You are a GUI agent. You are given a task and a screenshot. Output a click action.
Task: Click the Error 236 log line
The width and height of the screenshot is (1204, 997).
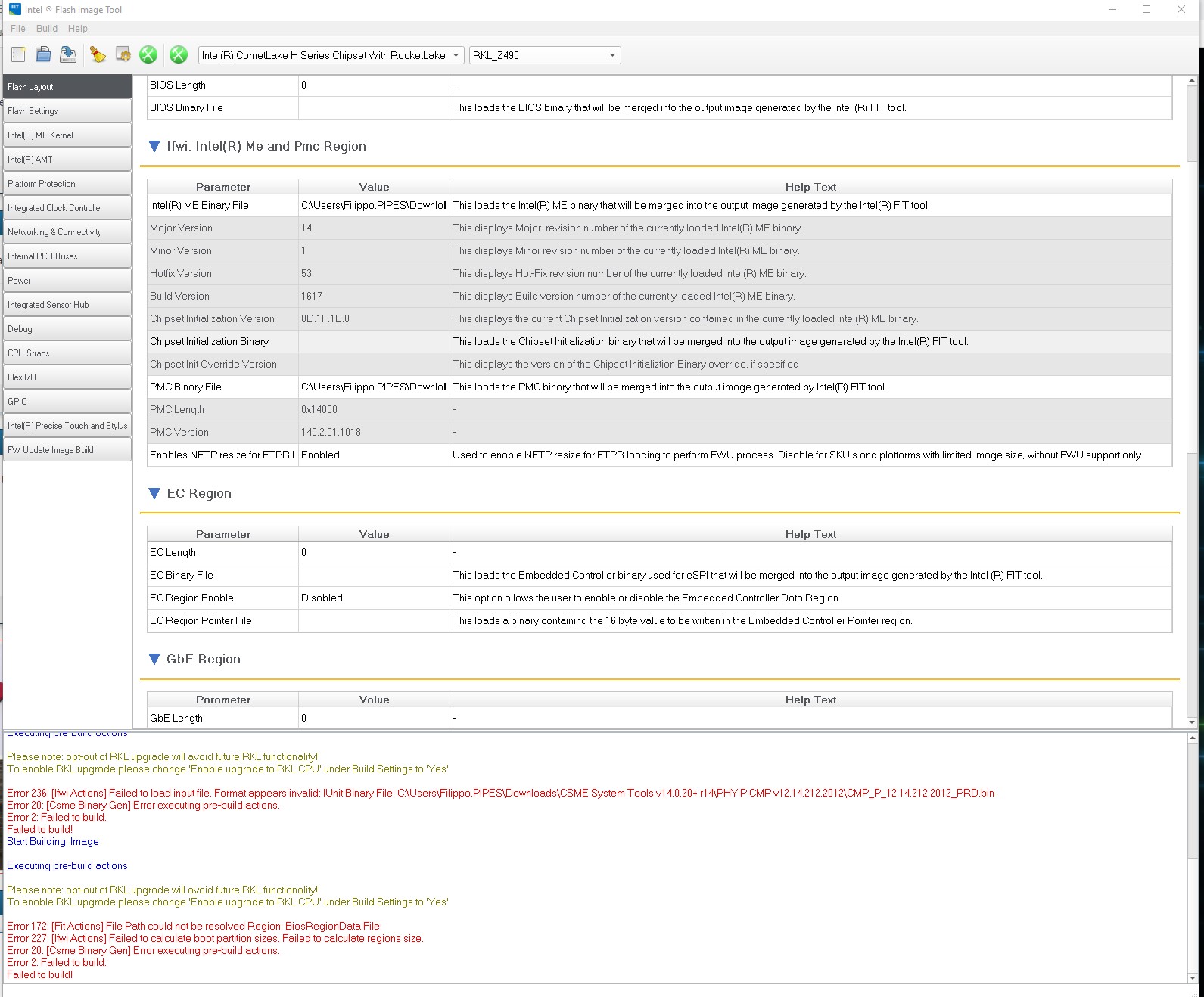[500, 794]
